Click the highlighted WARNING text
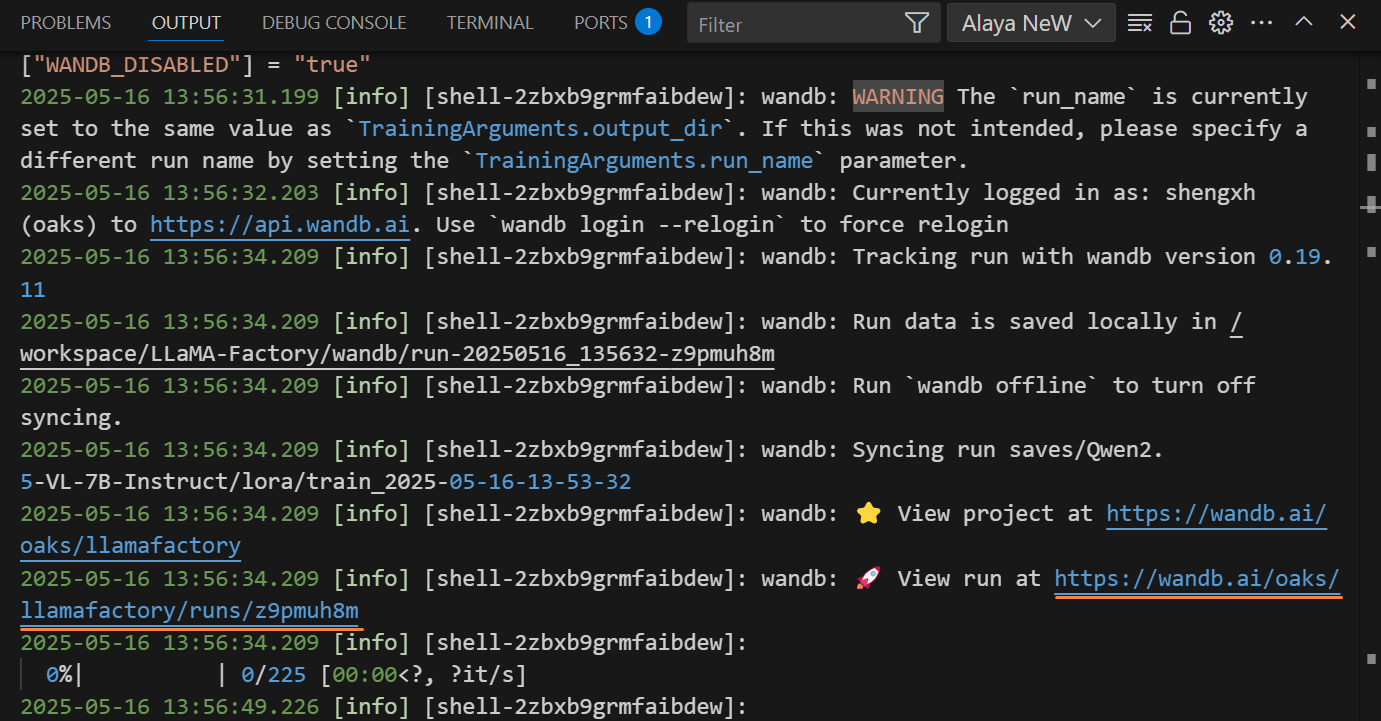Viewport: 1381px width, 721px height. click(898, 96)
